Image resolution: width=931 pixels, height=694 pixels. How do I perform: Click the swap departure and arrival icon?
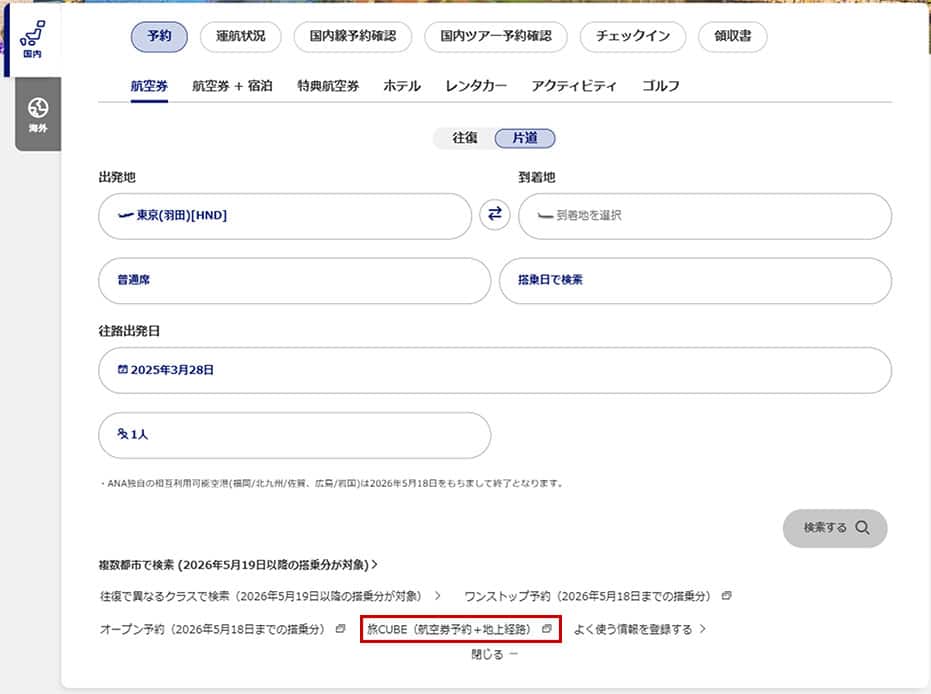495,215
